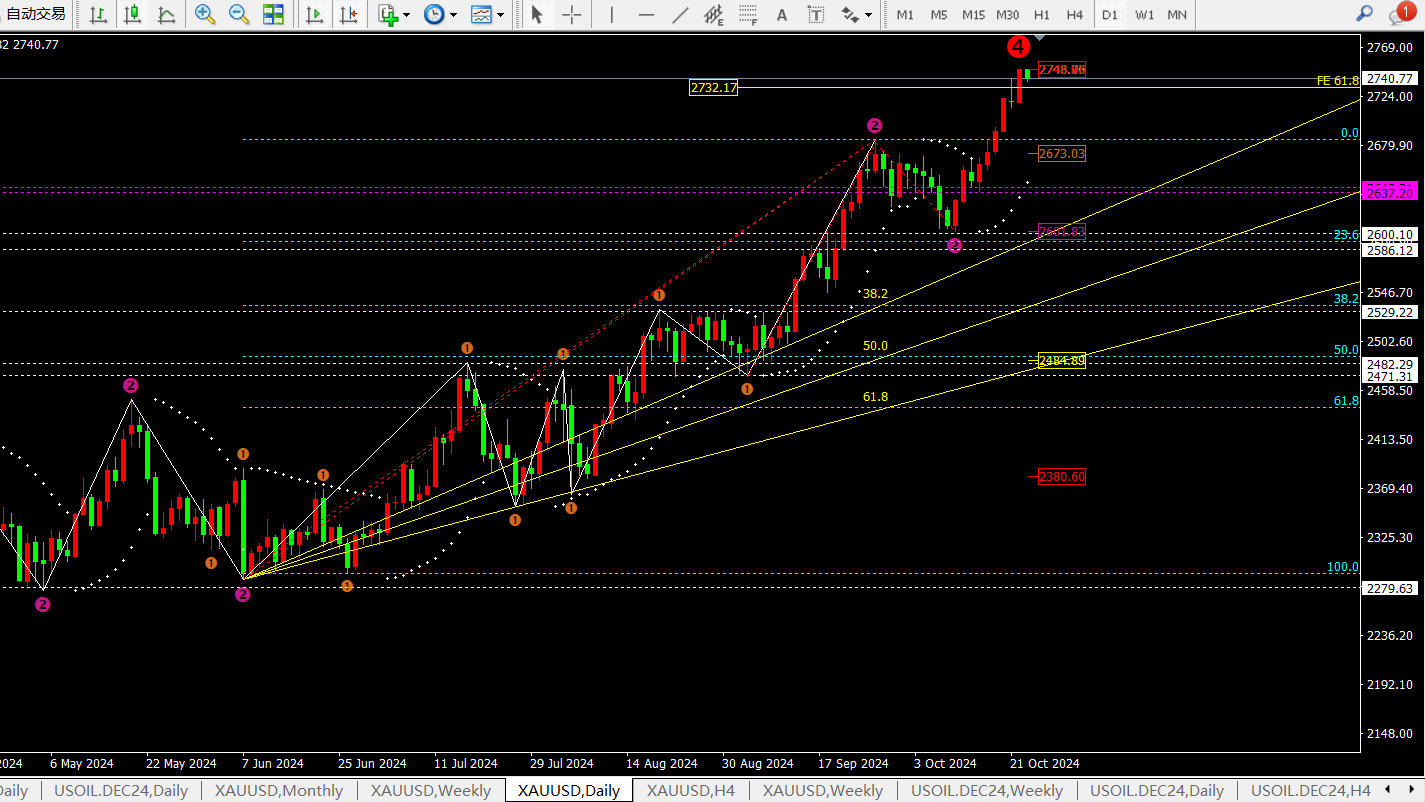The image size is (1425, 802).
Task: Switch to M15 timeframe
Action: tap(973, 14)
